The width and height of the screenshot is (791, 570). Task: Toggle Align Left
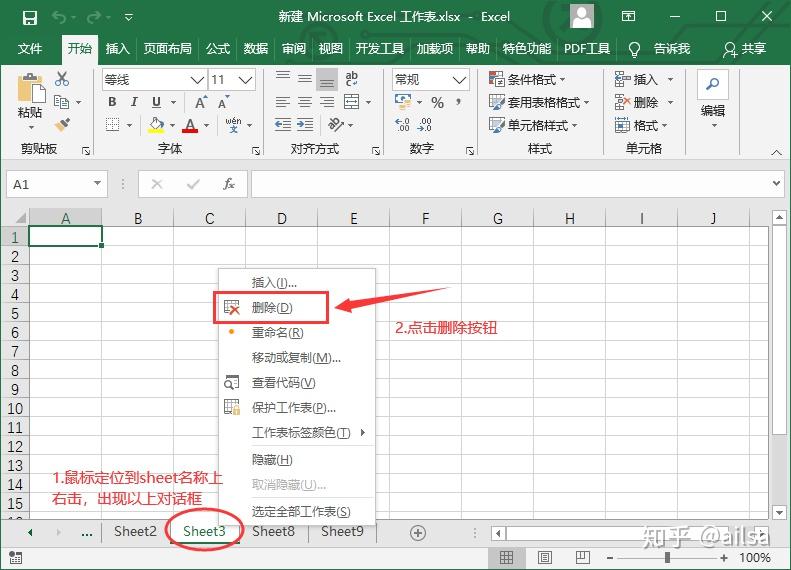point(283,102)
